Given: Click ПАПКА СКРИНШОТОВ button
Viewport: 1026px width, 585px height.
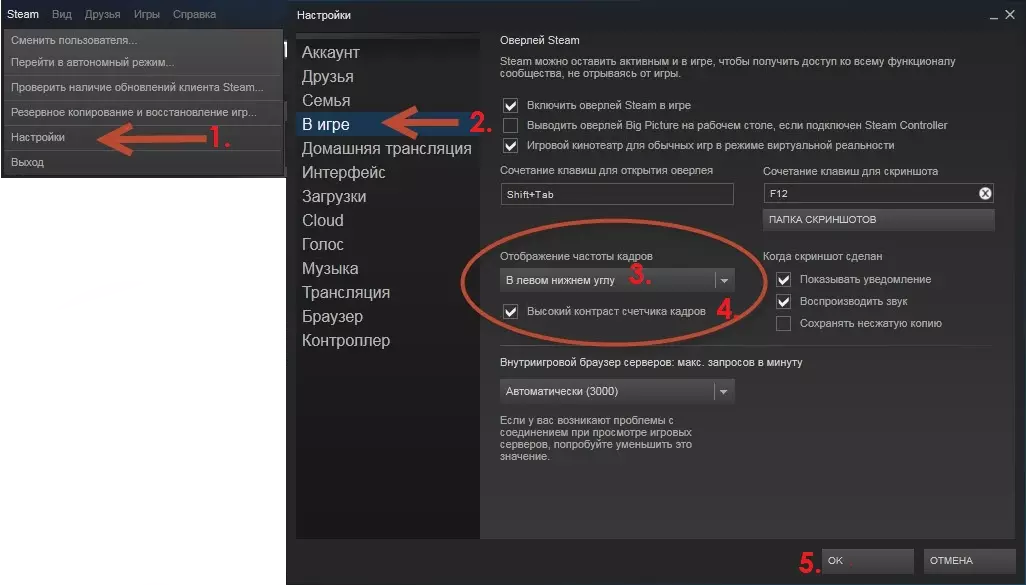Looking at the screenshot, I should coord(878,220).
